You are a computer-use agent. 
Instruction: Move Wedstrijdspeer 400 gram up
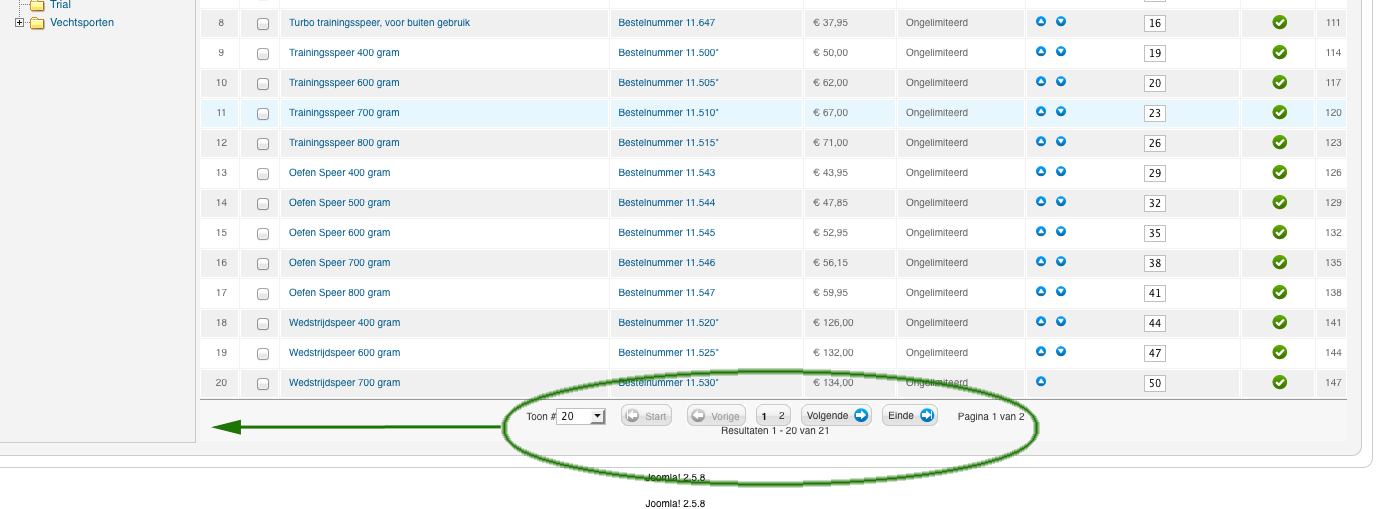tap(1040, 321)
